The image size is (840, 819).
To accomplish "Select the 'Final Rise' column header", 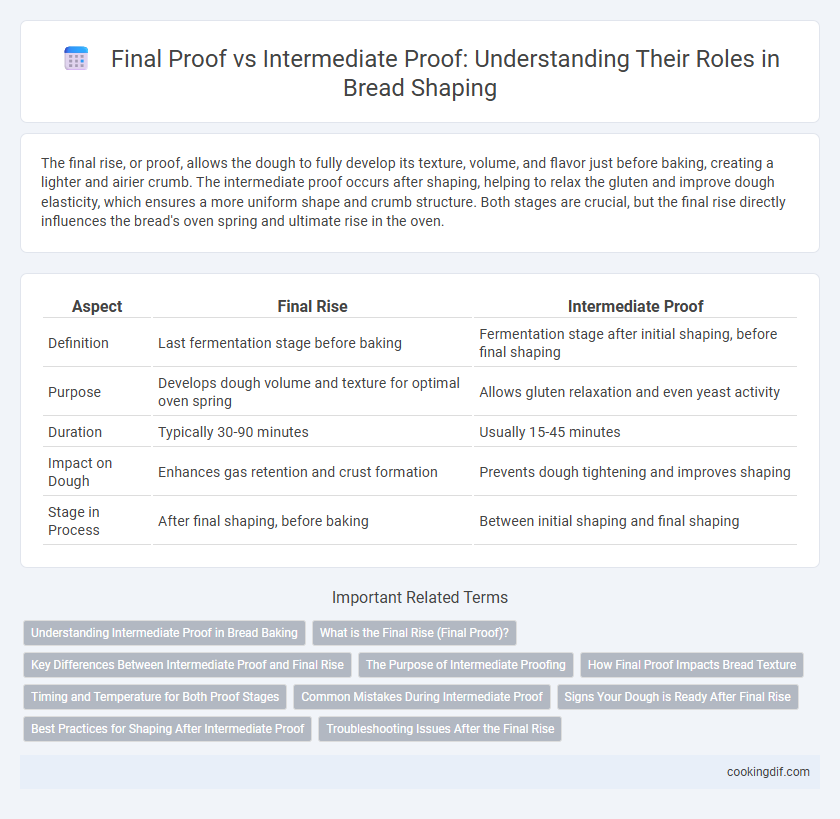I will pyautogui.click(x=312, y=306).
